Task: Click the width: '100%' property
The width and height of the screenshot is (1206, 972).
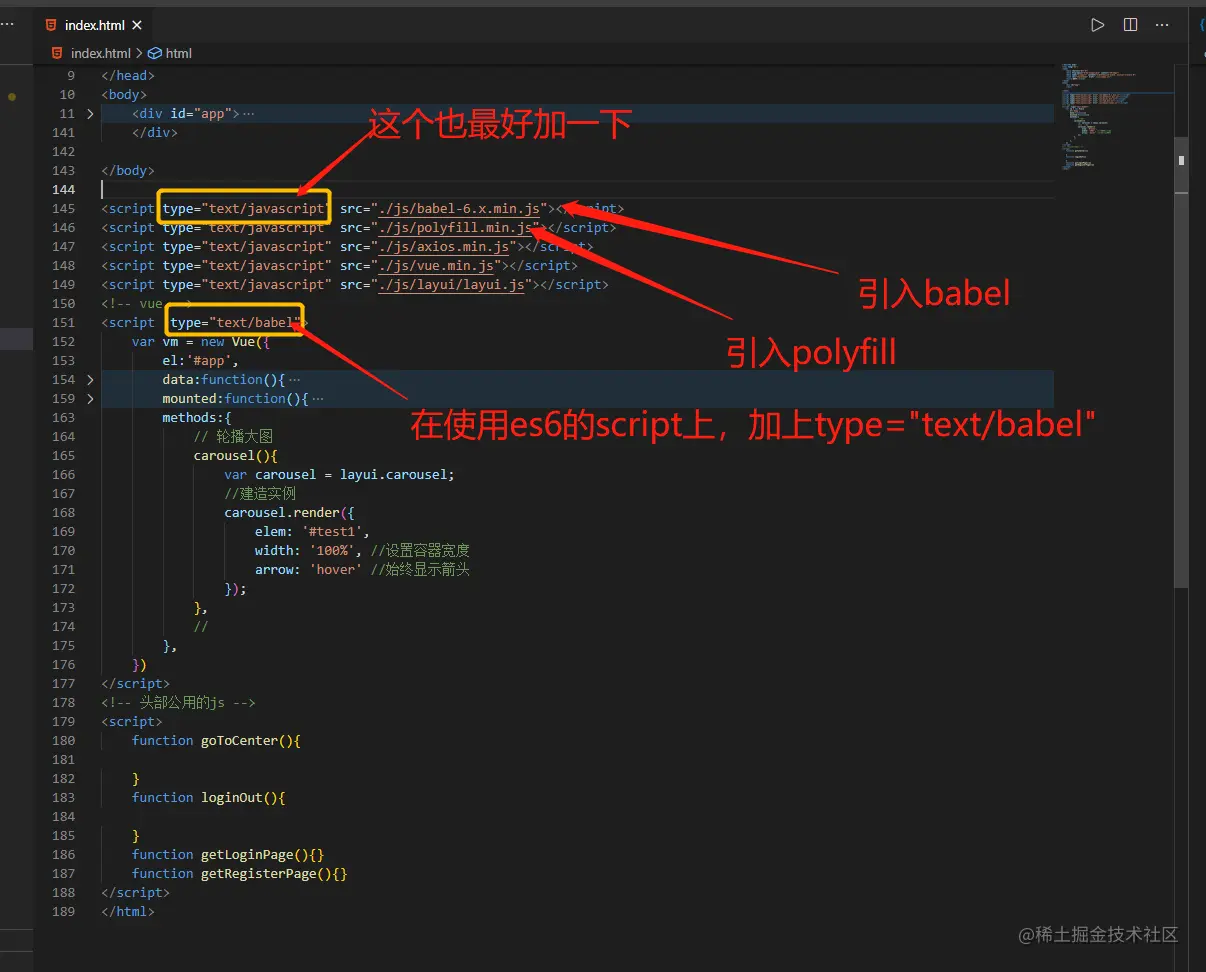Action: pos(309,550)
